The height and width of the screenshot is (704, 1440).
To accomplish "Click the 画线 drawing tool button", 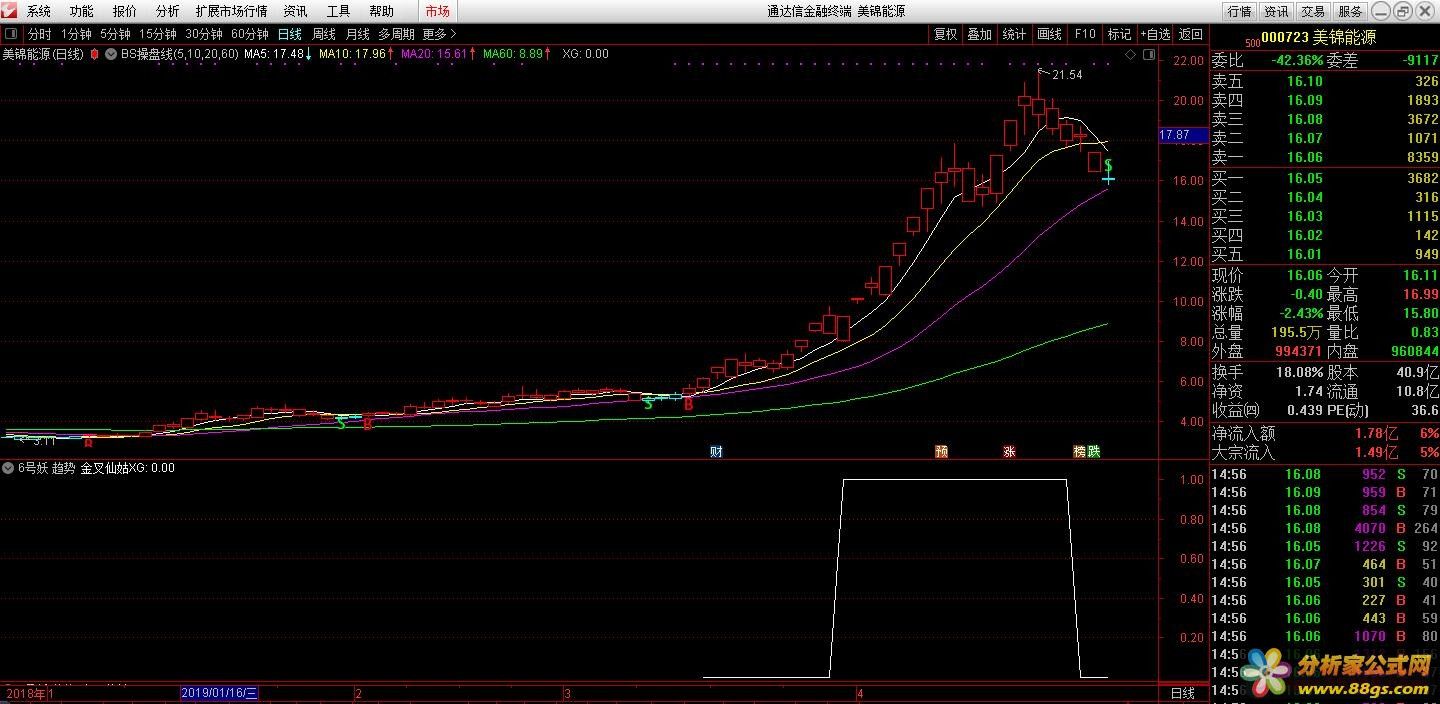I will point(1049,34).
